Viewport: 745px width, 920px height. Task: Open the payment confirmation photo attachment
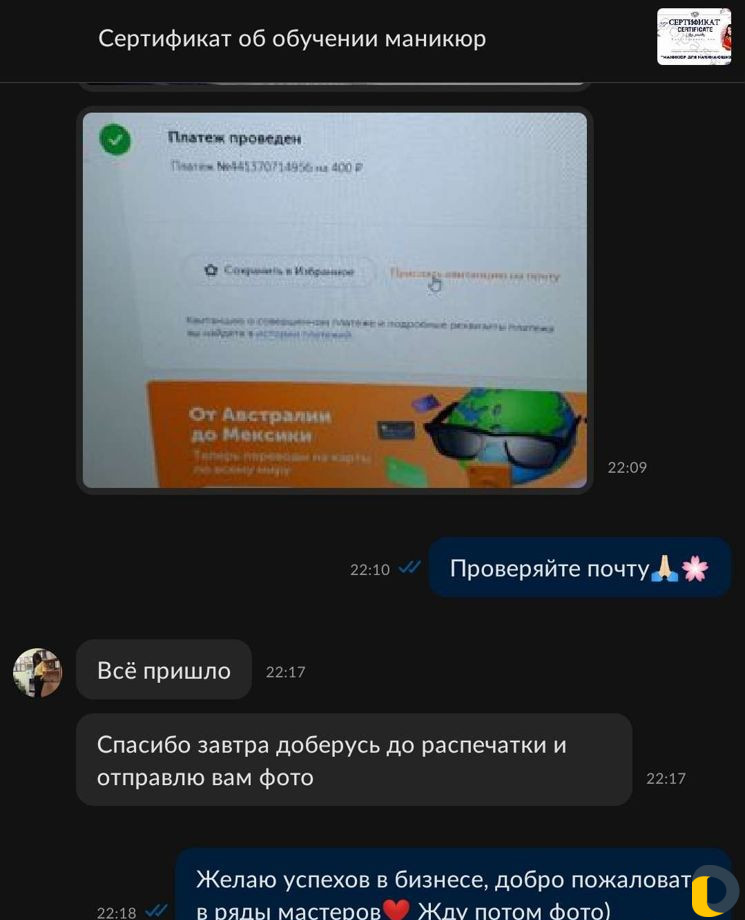coord(334,300)
